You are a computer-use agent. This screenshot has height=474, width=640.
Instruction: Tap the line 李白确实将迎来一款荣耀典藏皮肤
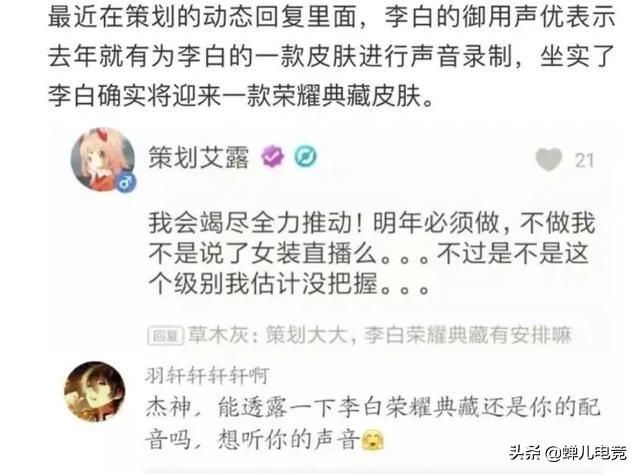point(241,95)
